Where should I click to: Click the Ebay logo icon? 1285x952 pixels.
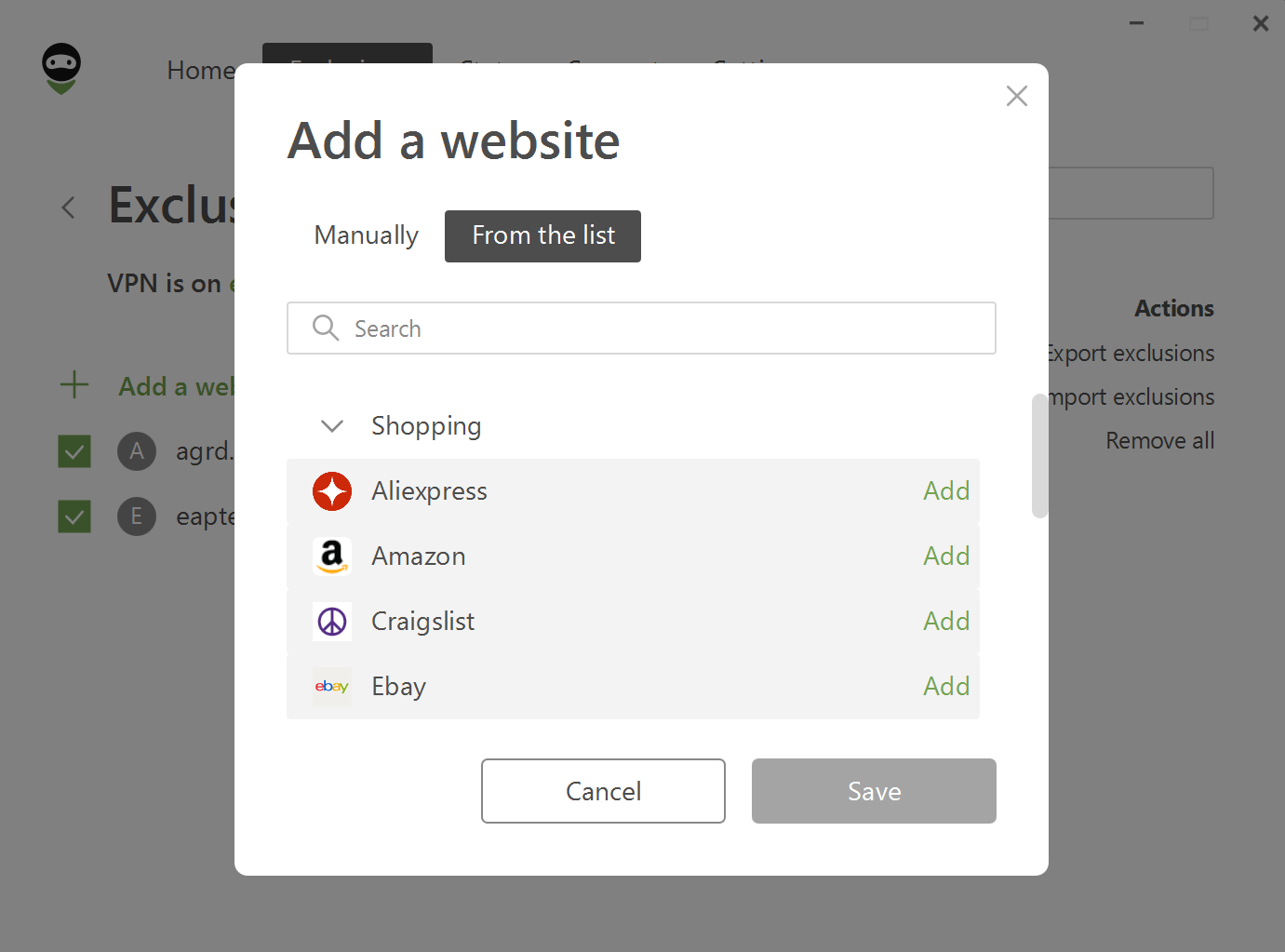[332, 687]
